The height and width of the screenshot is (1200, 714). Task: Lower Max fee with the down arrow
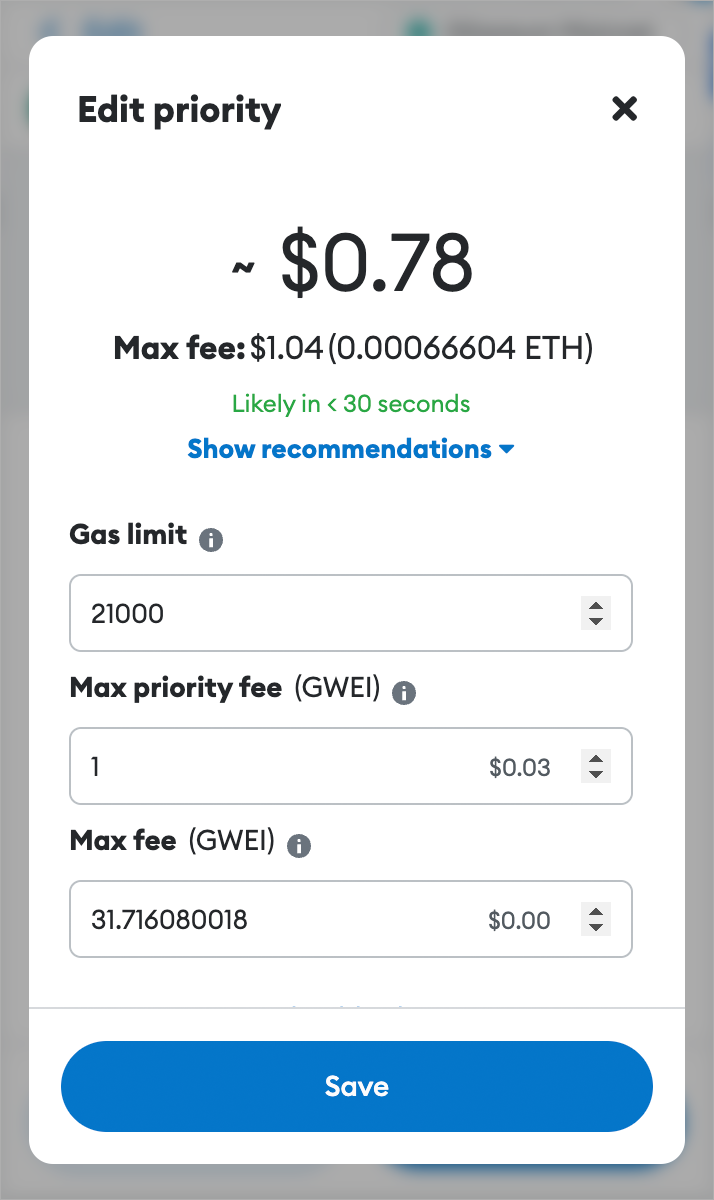point(596,927)
